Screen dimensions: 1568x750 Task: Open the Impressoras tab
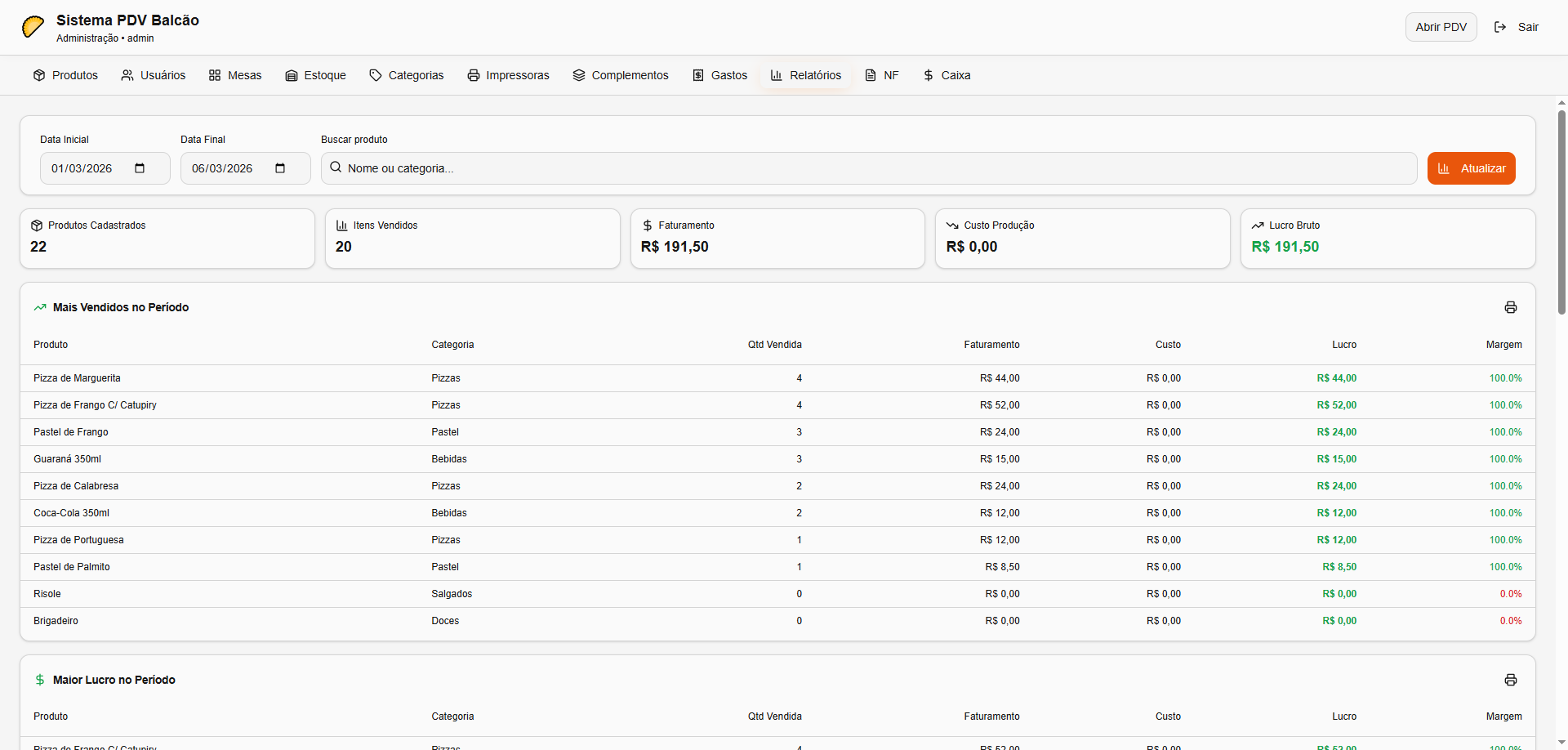[x=508, y=75]
